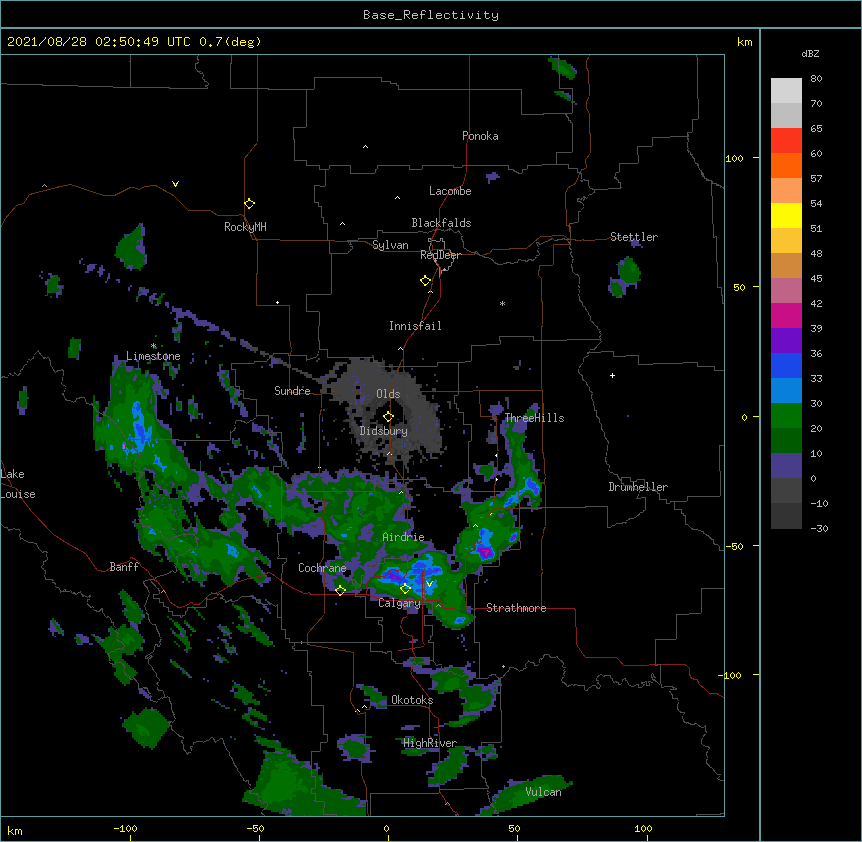Click the Didsbury label
This screenshot has width=862, height=842.
pyautogui.click(x=384, y=431)
